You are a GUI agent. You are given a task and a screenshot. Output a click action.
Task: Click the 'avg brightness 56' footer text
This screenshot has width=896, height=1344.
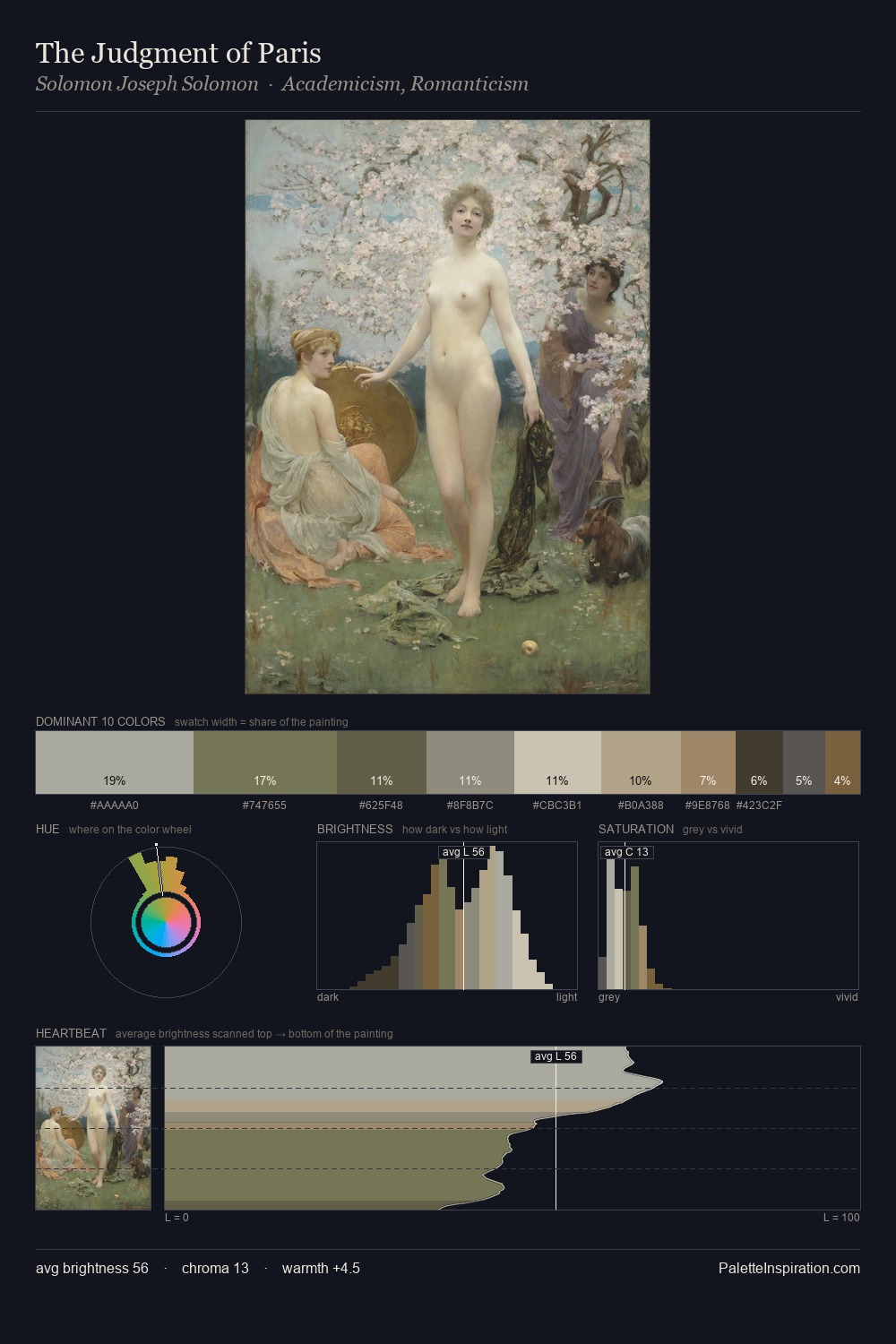click(92, 1268)
